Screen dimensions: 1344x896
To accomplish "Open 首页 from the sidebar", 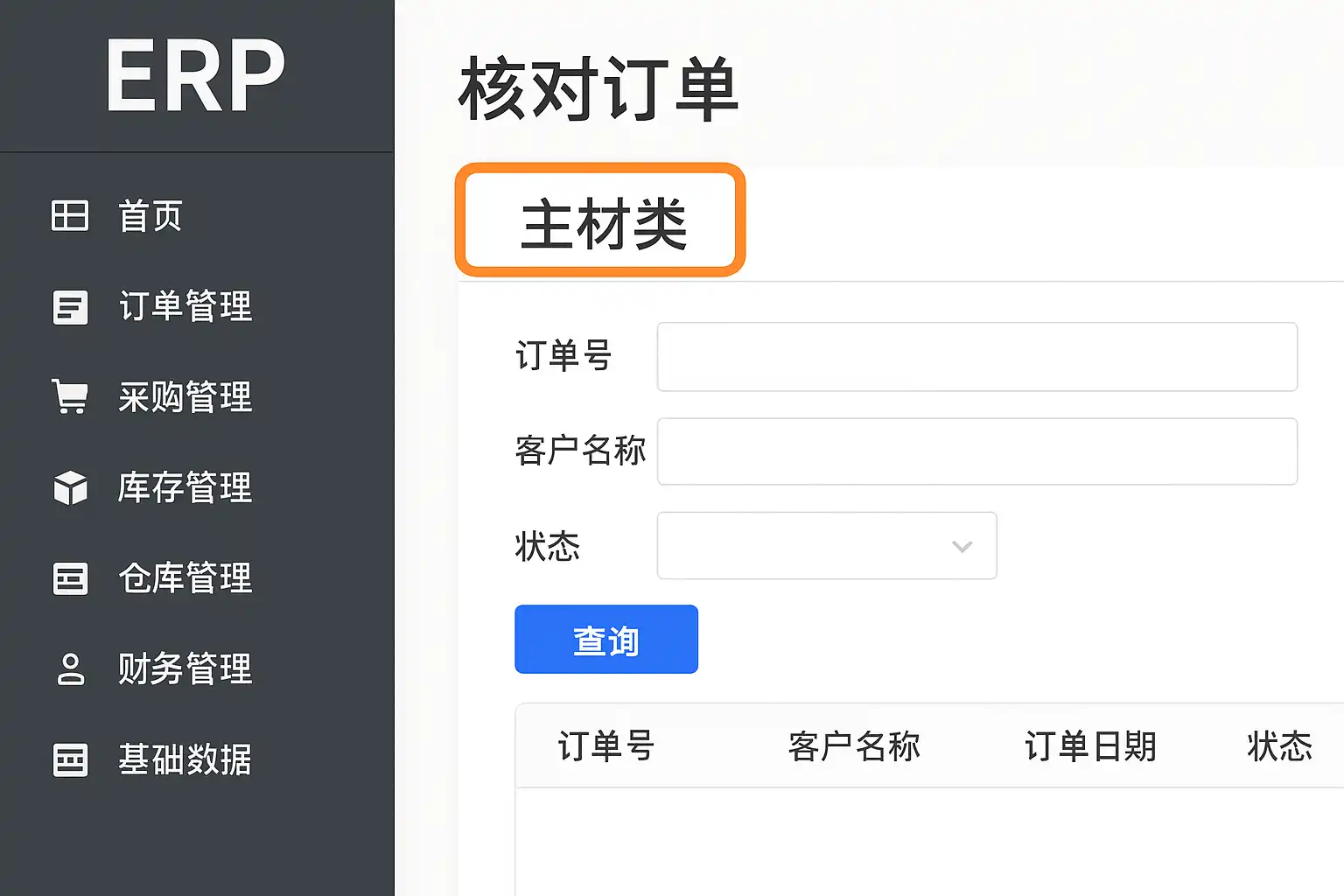I will (x=150, y=216).
